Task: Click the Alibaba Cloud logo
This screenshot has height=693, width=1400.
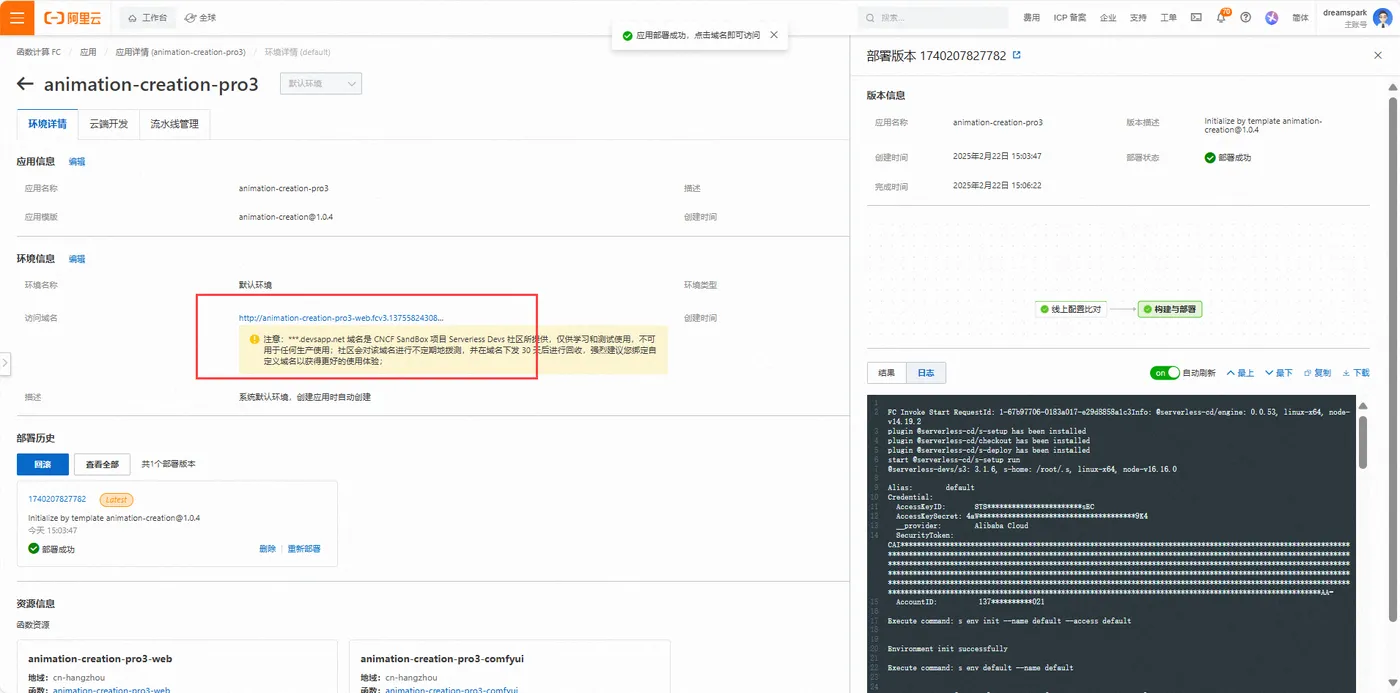Action: [75, 18]
